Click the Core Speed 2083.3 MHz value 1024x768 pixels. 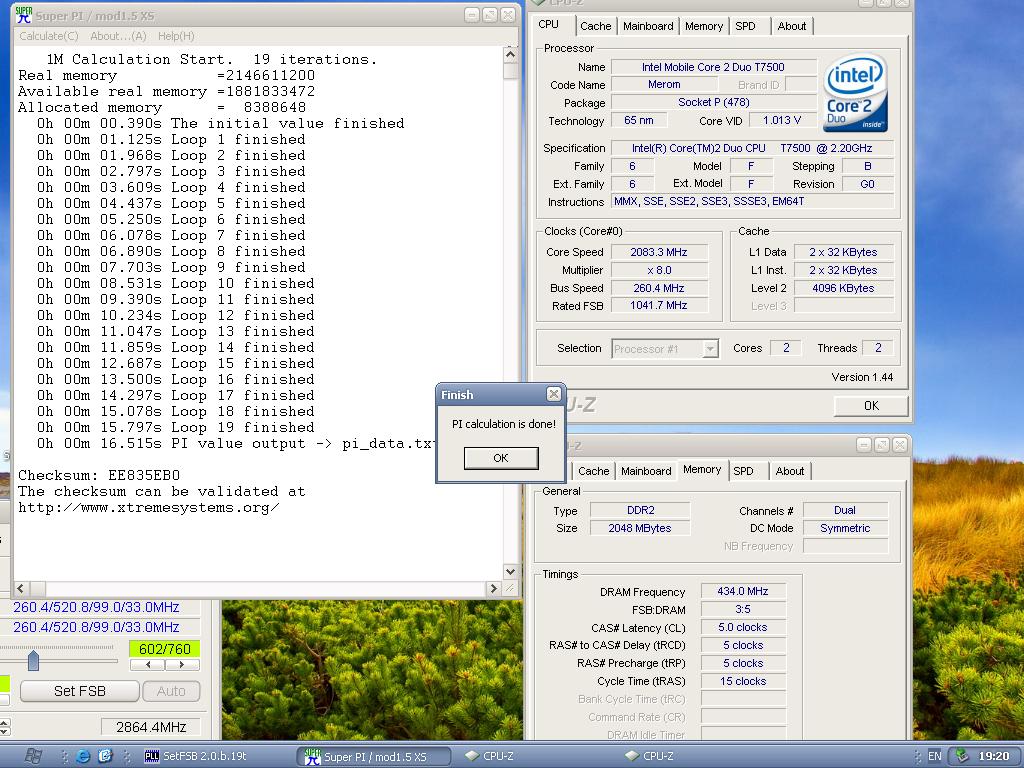[659, 252]
